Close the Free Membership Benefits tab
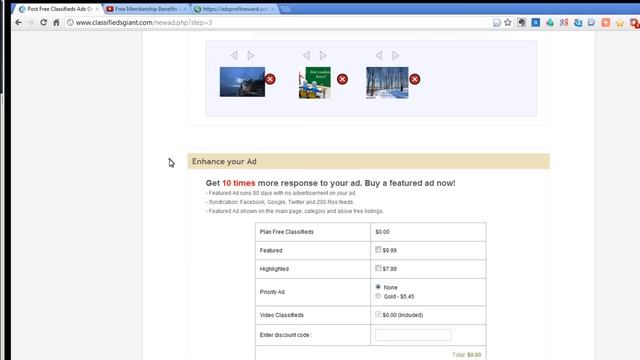This screenshot has height=360, width=640. point(184,9)
